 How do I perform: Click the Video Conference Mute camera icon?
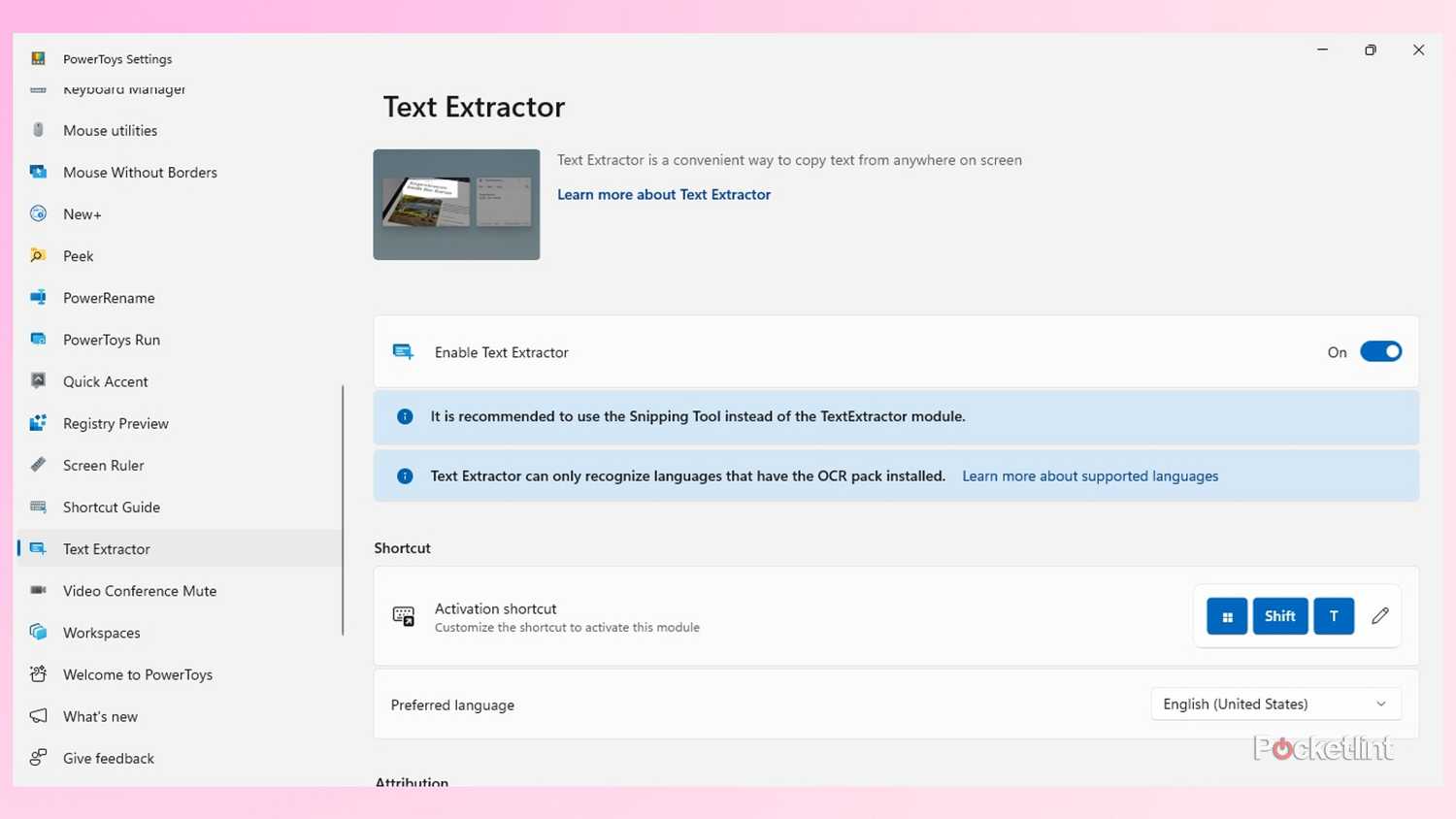[x=38, y=590]
